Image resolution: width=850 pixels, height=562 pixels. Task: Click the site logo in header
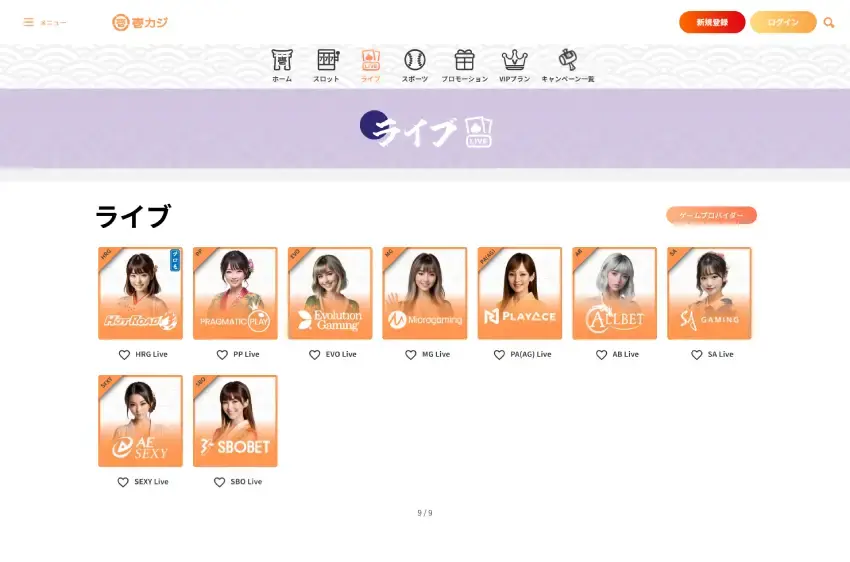pos(139,22)
